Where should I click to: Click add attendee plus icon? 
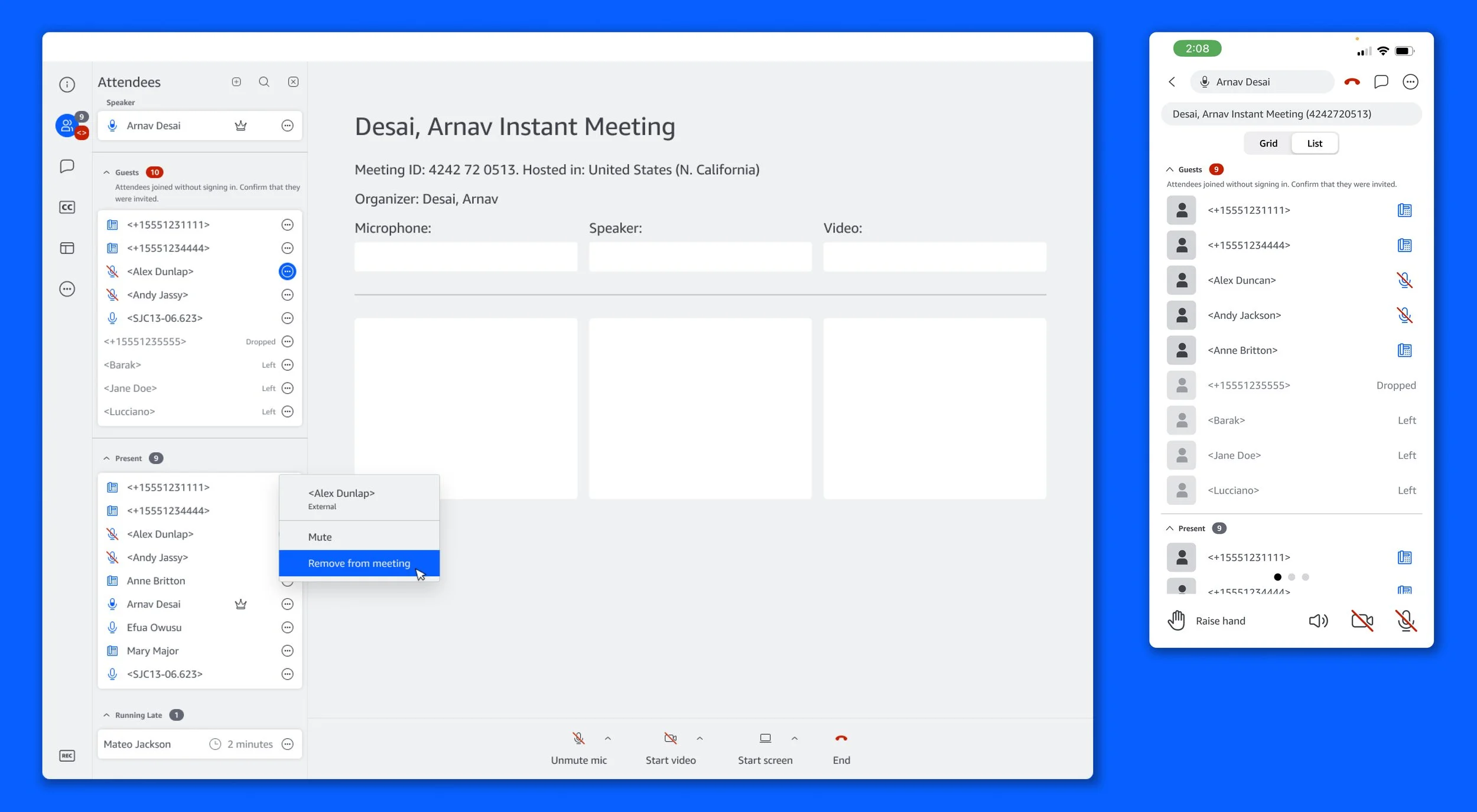point(236,82)
